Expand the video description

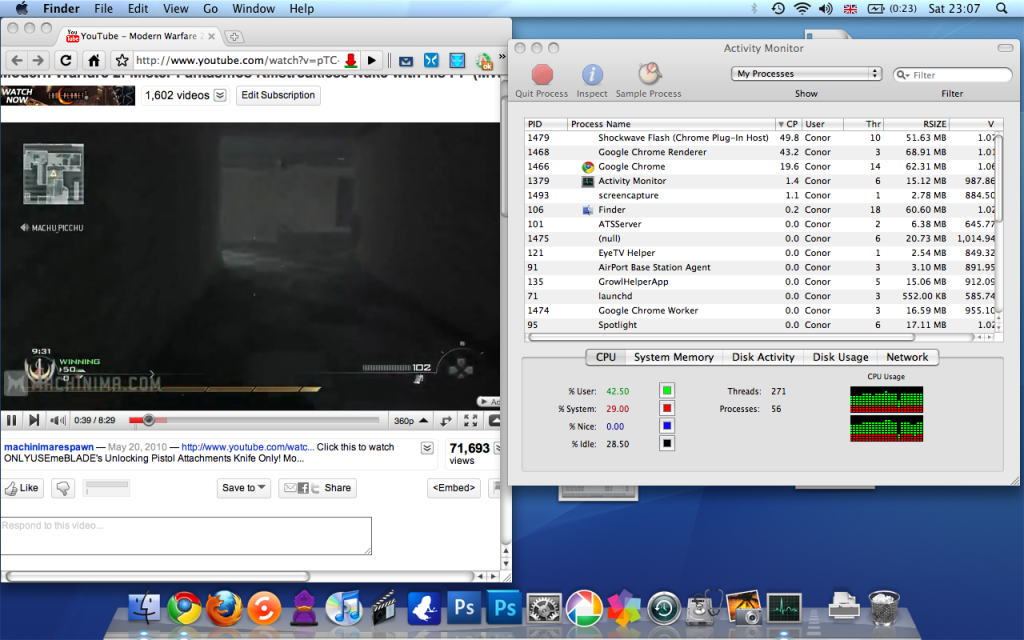pos(427,448)
